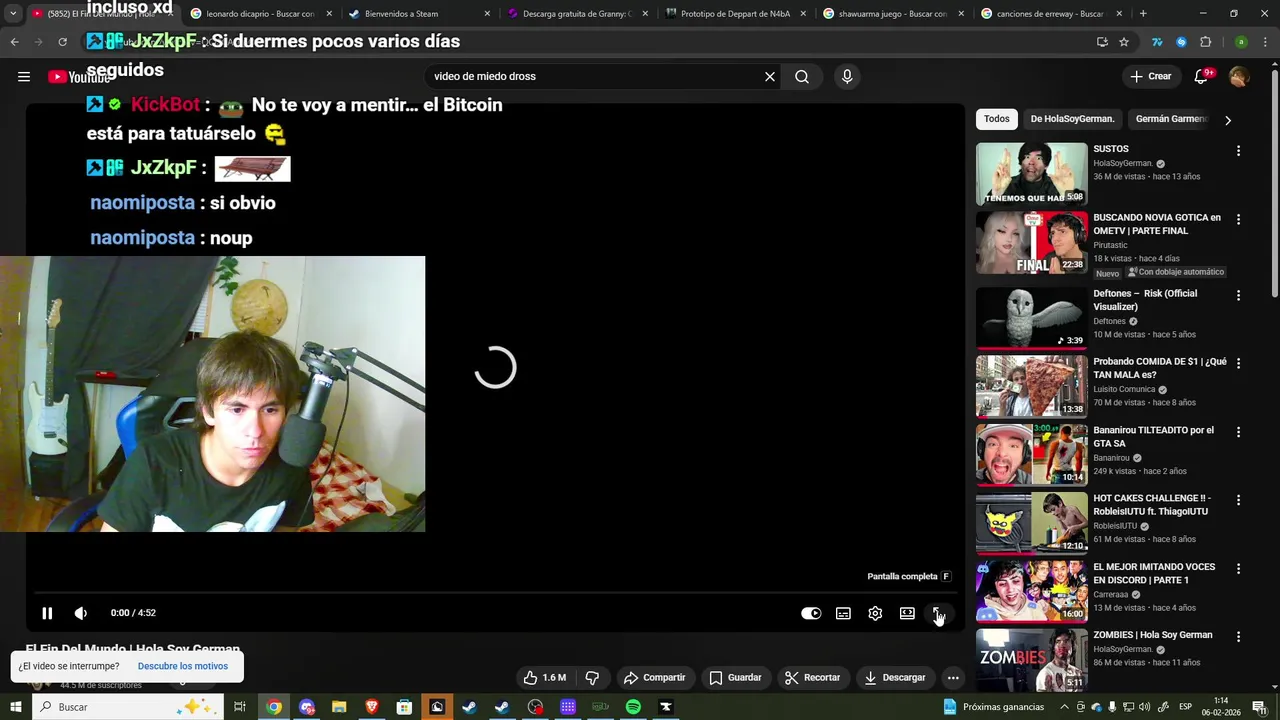Image resolution: width=1280 pixels, height=720 pixels.
Task: Open the green Chrome profile avatar
Action: [x=1241, y=42]
